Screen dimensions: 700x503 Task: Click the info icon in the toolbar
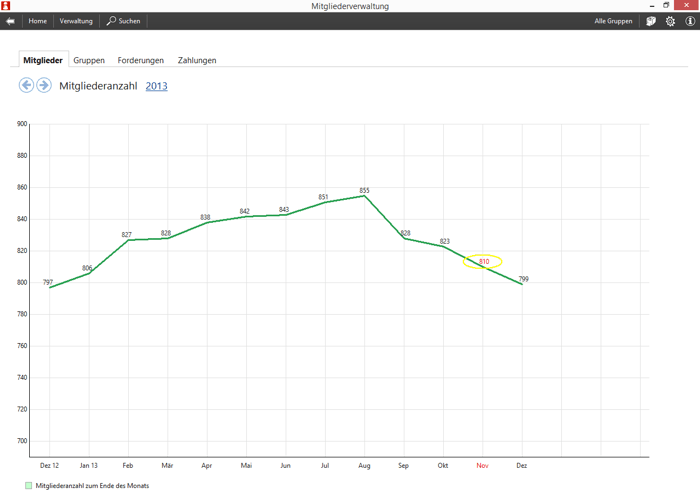689,21
